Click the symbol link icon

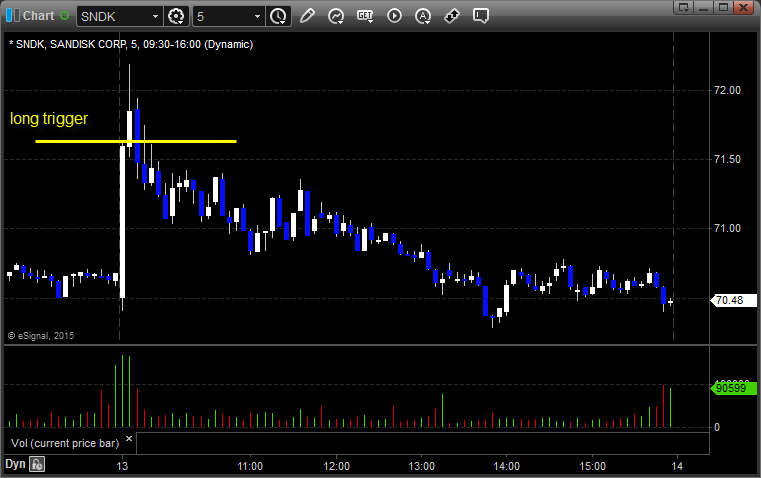(x=452, y=16)
